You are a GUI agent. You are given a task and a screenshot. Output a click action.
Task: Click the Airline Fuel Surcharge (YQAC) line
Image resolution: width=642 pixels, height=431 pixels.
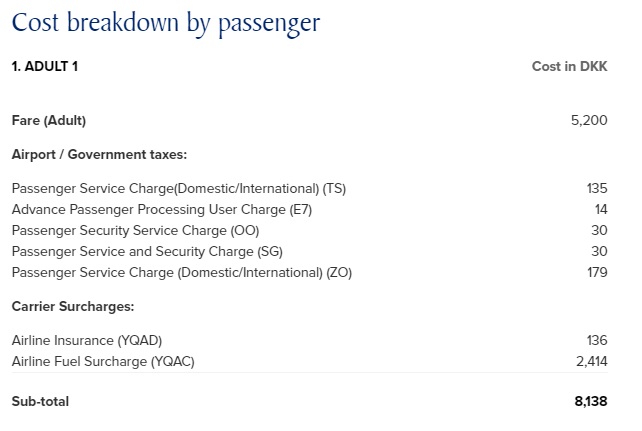coord(103,361)
